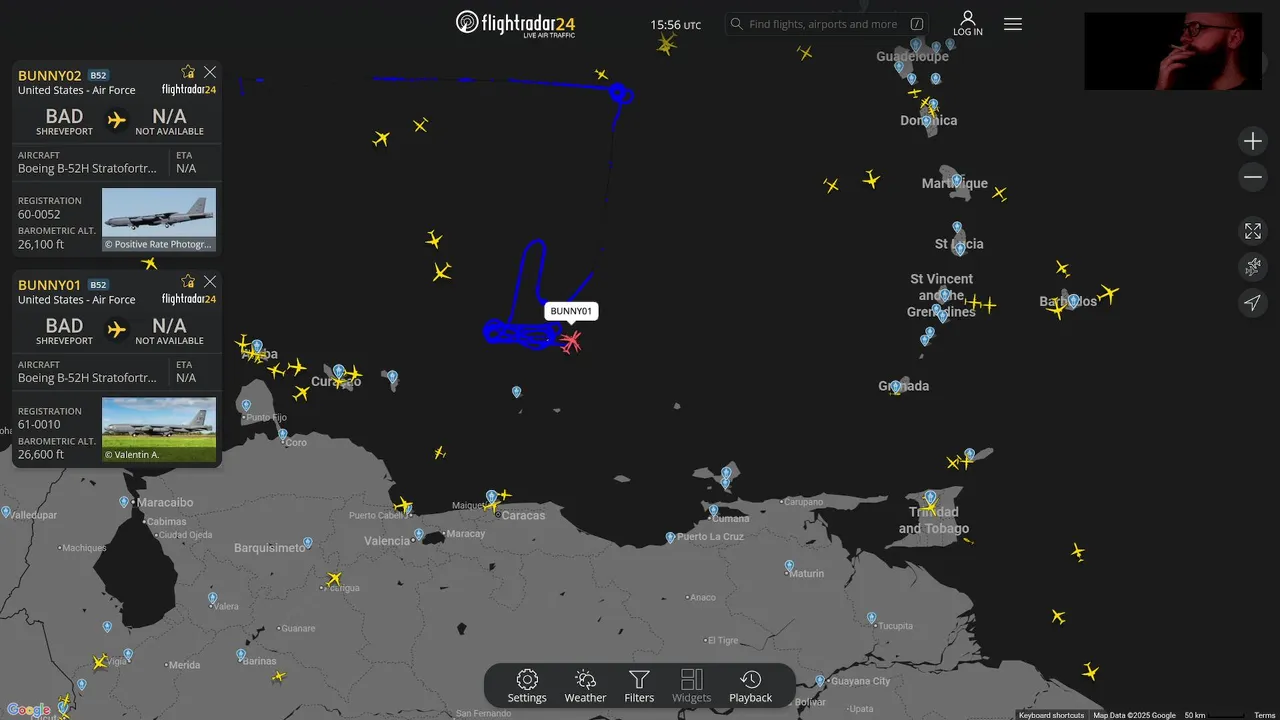Click registration 60-0052
The width and height of the screenshot is (1280, 720).
(x=39, y=214)
